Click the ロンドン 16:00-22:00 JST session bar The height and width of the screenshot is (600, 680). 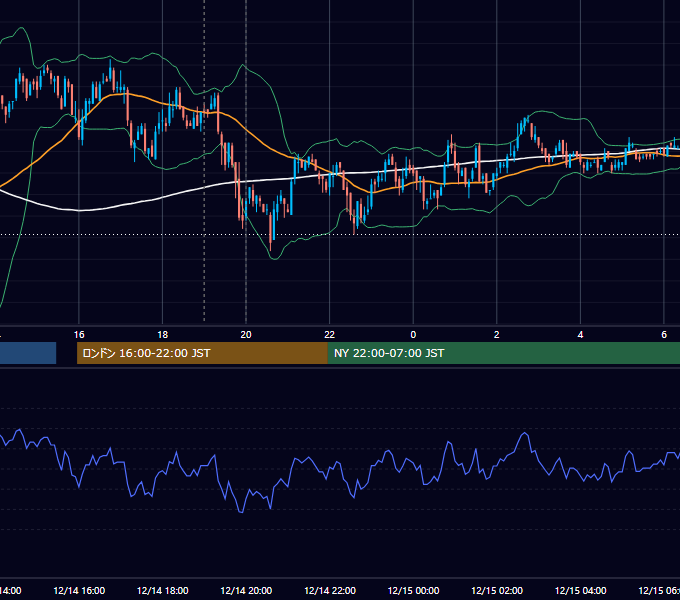(x=202, y=353)
